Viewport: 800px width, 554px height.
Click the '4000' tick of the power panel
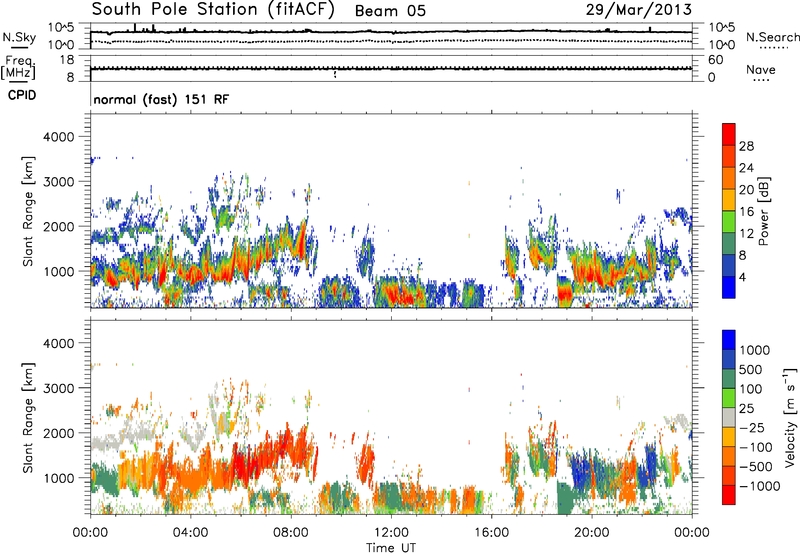point(58,137)
